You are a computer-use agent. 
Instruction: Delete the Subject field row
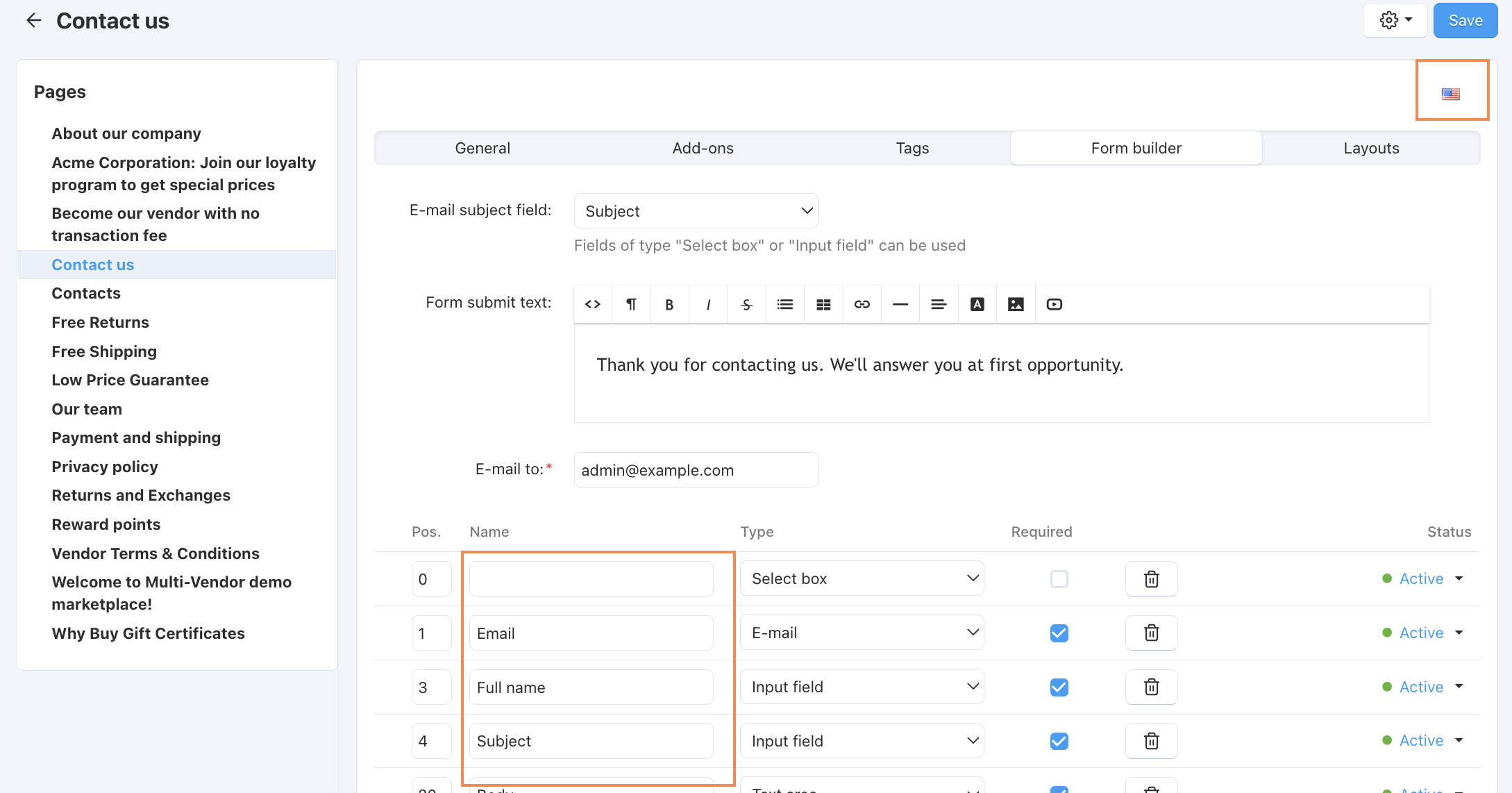pyautogui.click(x=1152, y=741)
